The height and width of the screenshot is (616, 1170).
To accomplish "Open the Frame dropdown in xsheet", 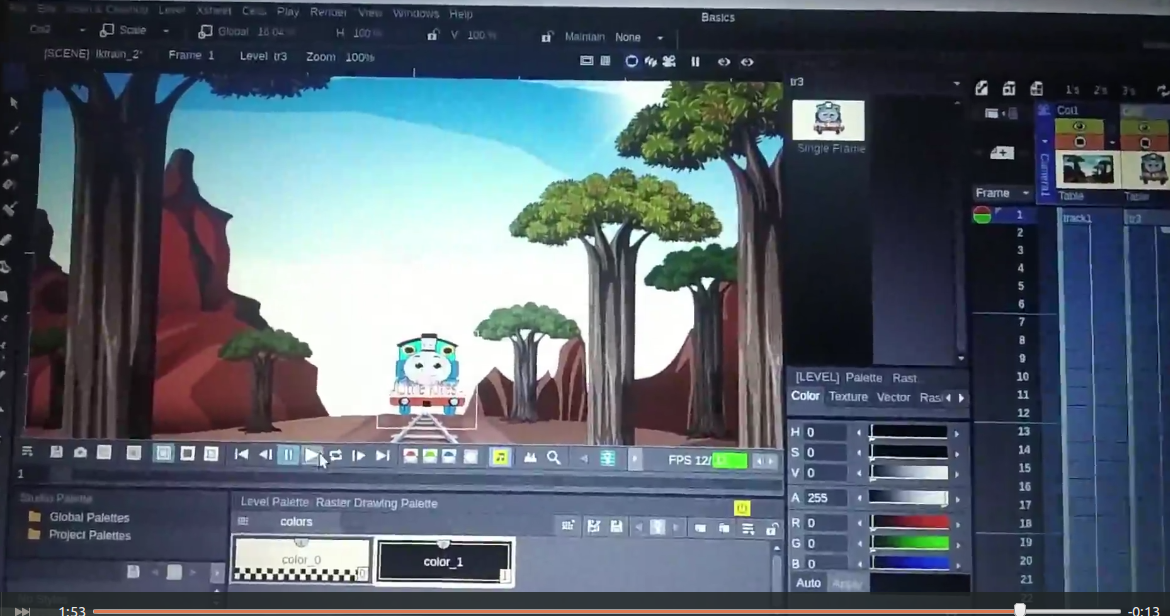I will 1002,193.
